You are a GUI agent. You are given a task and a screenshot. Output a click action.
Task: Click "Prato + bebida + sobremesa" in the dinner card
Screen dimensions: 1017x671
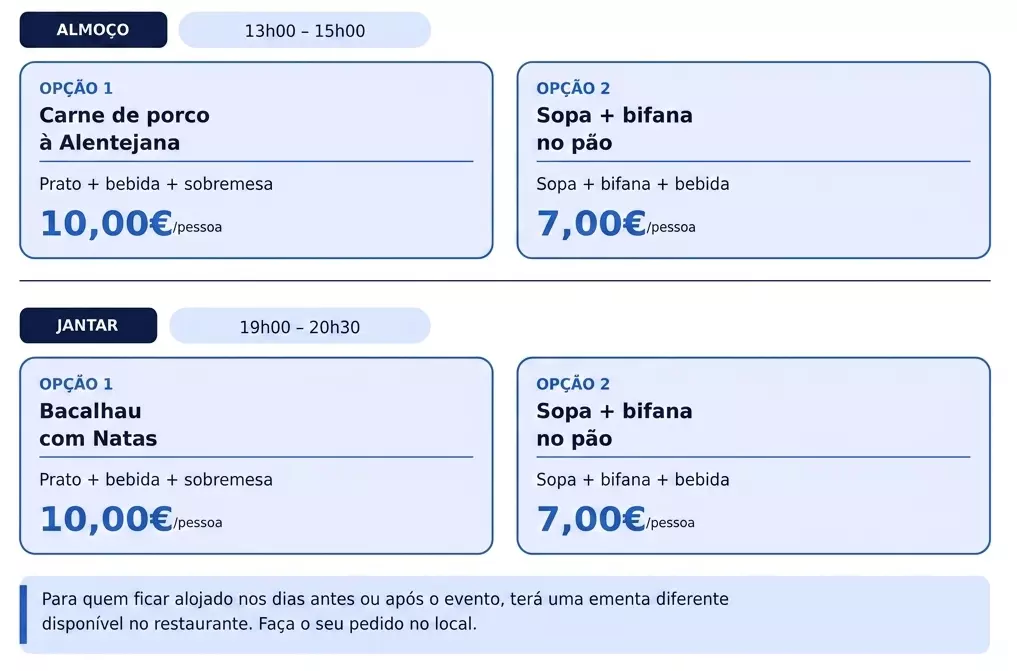click(156, 480)
